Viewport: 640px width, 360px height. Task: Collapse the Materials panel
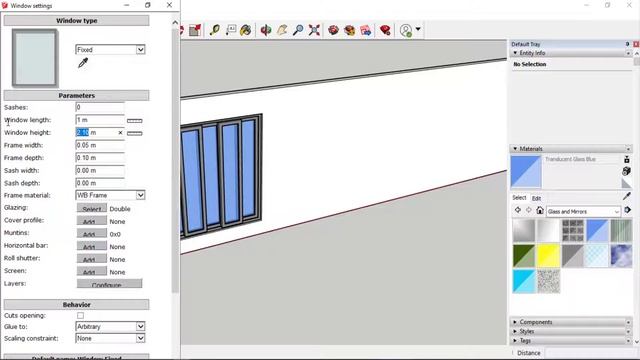tap(515, 149)
